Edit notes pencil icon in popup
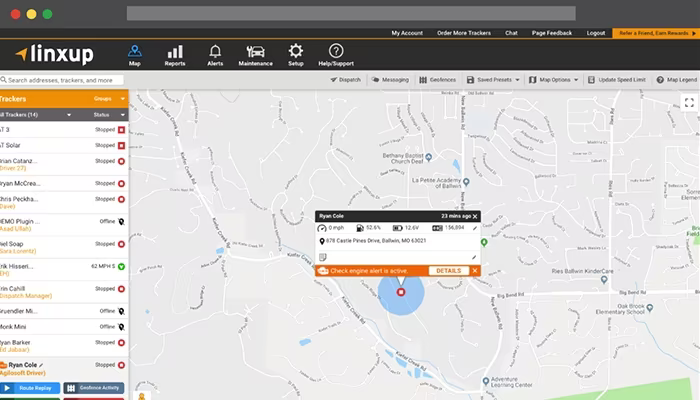This screenshot has width=700, height=400. [474, 257]
